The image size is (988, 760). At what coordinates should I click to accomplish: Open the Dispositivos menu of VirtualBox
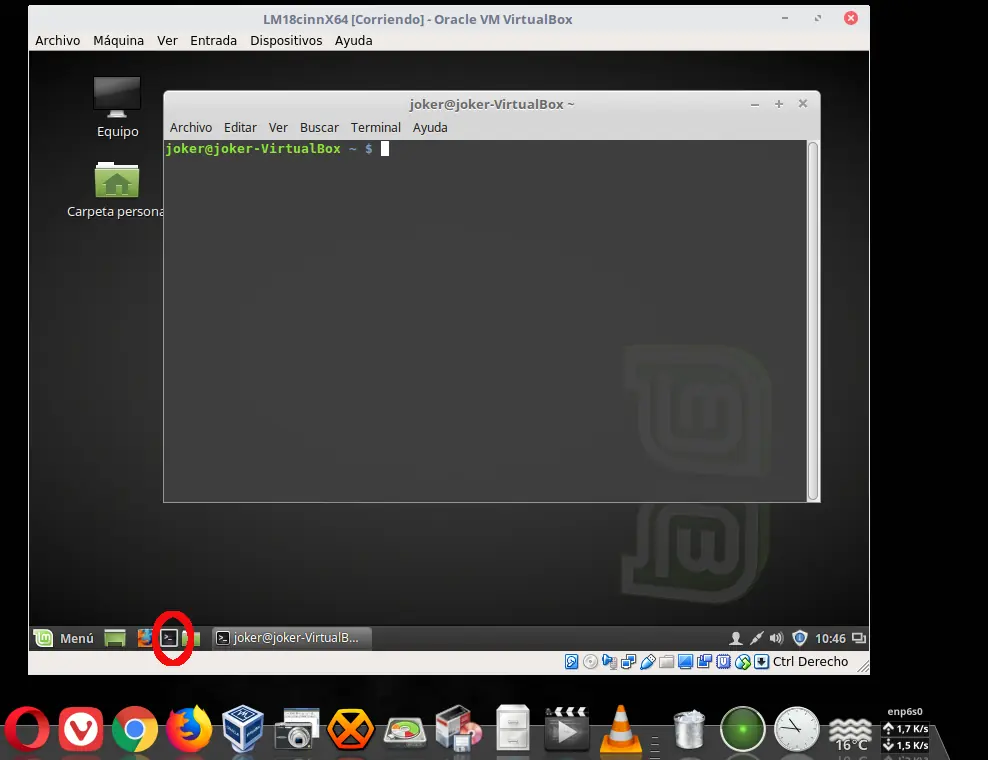click(284, 40)
